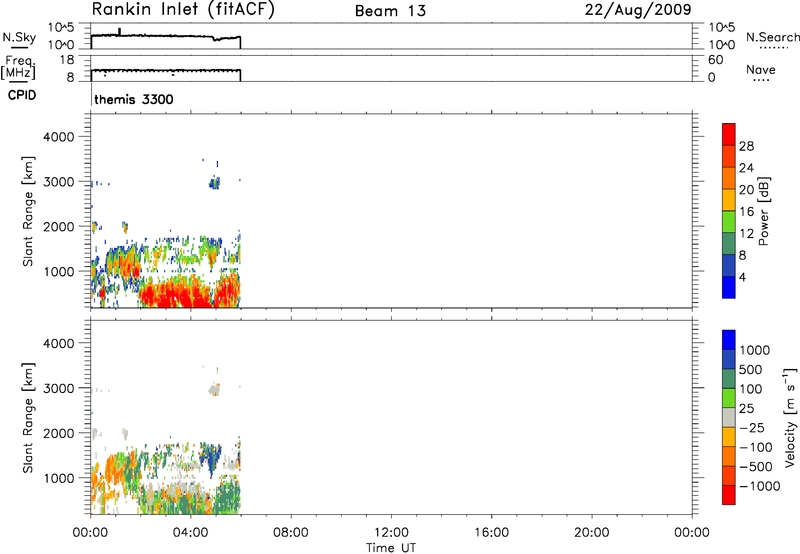The height and width of the screenshot is (554, 800).
Task: Click the blue top of the Velocity colorbar
Action: tap(729, 340)
